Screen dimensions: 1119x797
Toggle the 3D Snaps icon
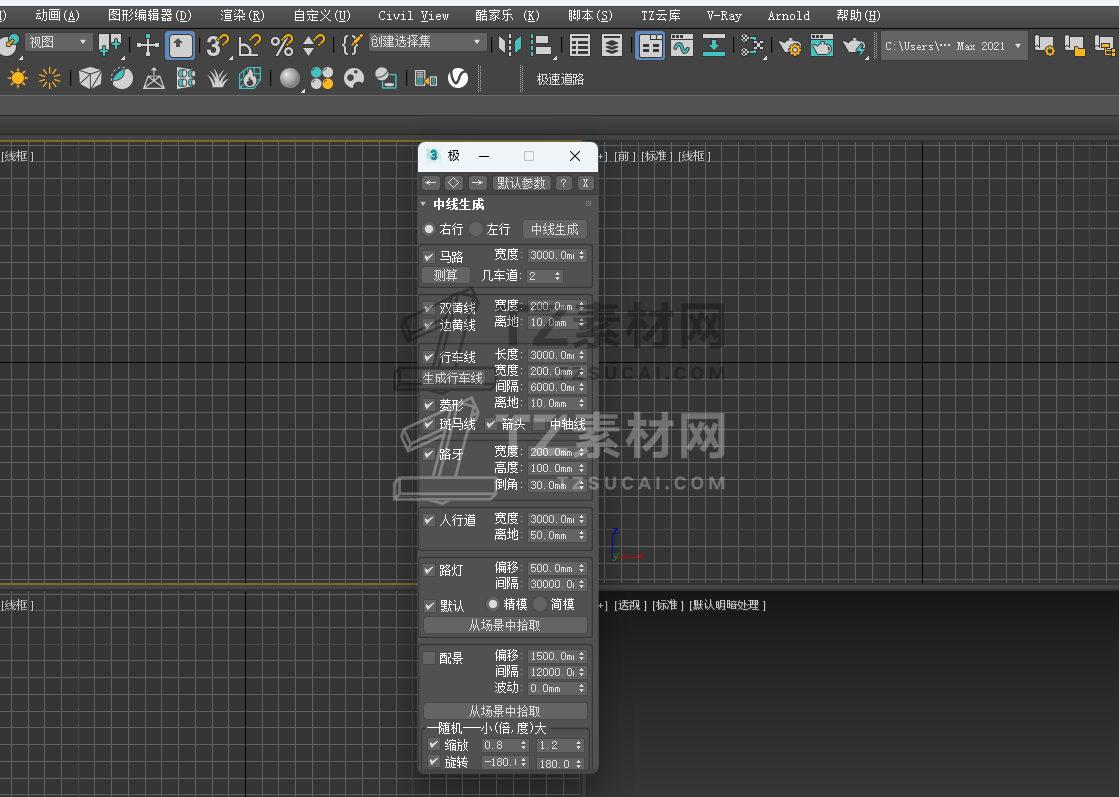pos(217,46)
